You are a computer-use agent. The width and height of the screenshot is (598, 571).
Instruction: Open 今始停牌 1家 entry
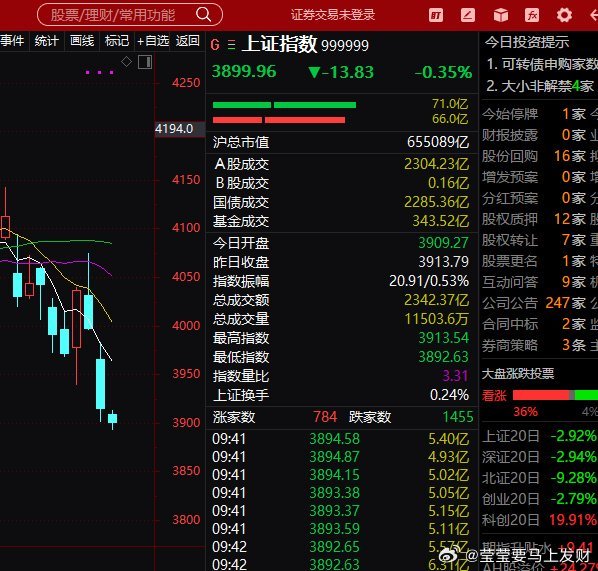534,114
